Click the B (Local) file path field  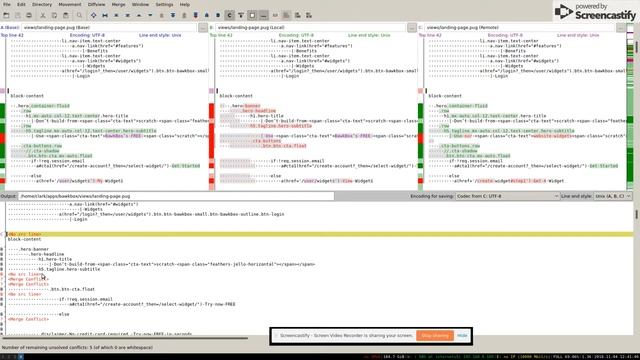coord(311,27)
